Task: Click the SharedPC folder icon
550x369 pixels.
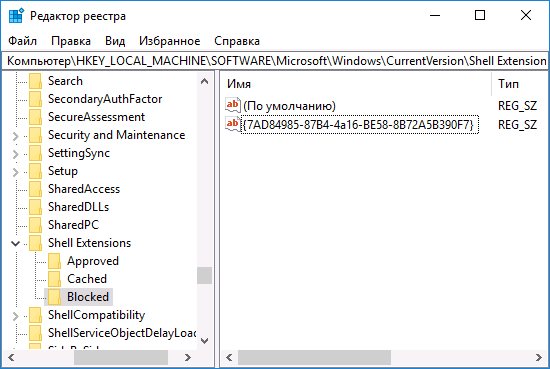Action: (x=35, y=225)
